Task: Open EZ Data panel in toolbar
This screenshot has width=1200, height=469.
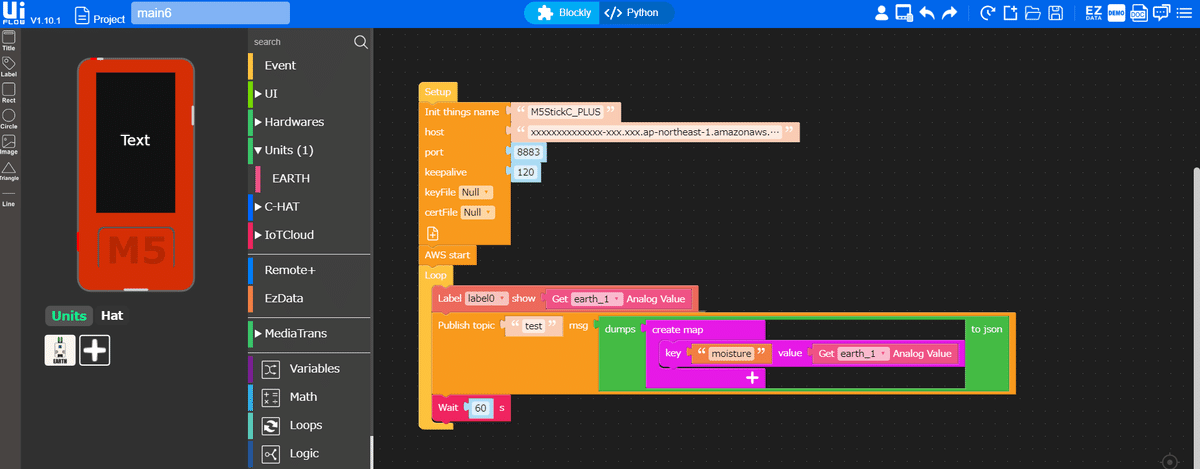Action: coord(1094,14)
